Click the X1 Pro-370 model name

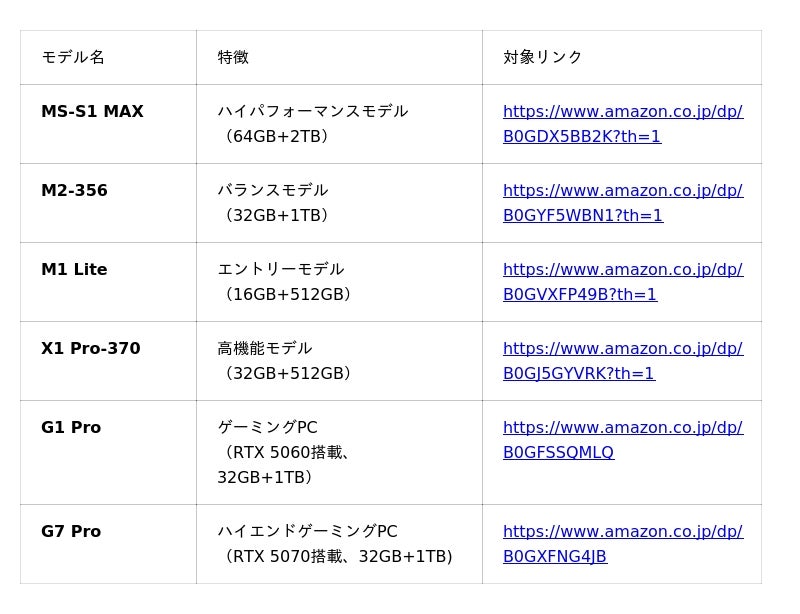click(91, 349)
